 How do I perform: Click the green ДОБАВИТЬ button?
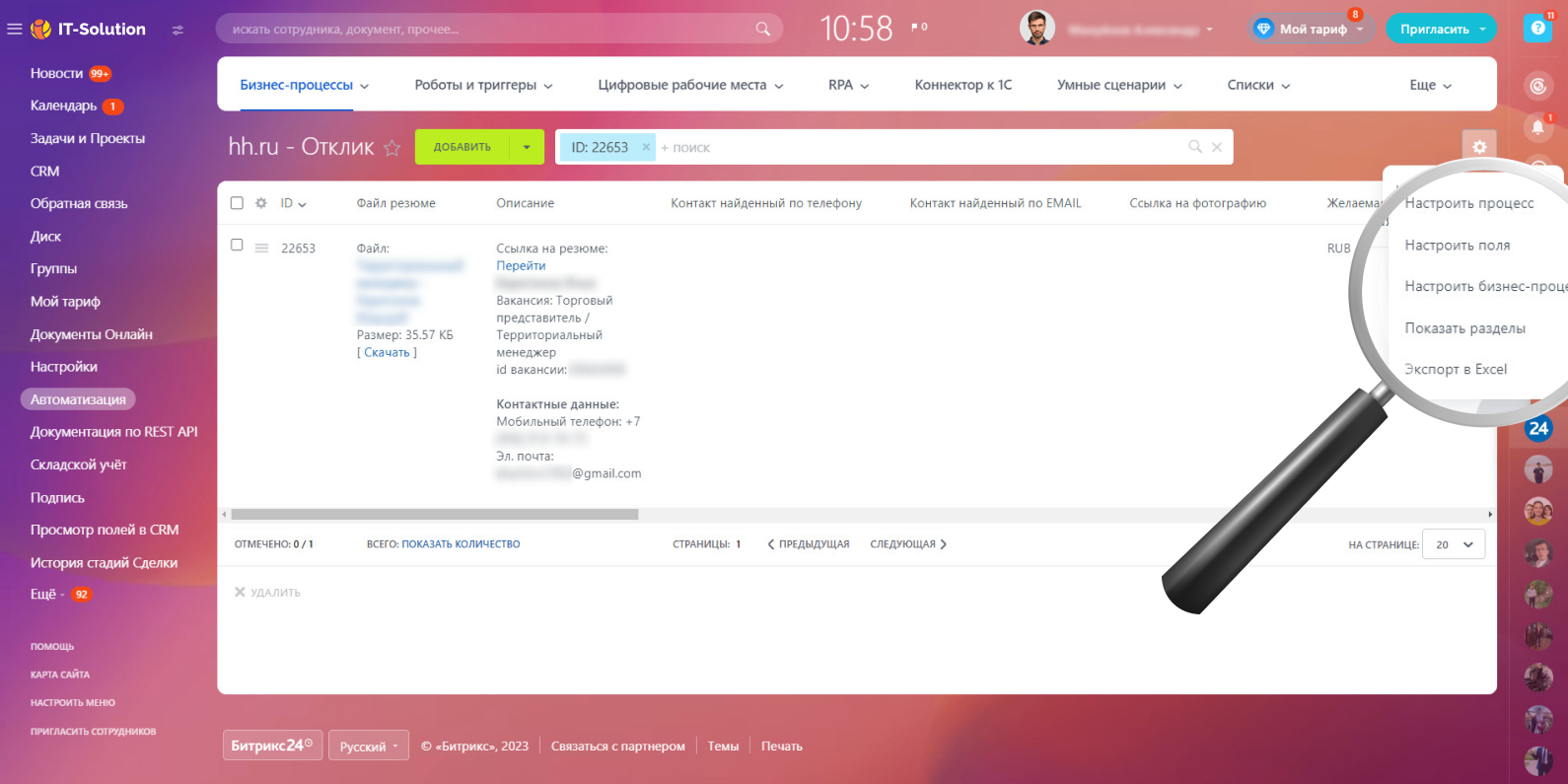463,147
